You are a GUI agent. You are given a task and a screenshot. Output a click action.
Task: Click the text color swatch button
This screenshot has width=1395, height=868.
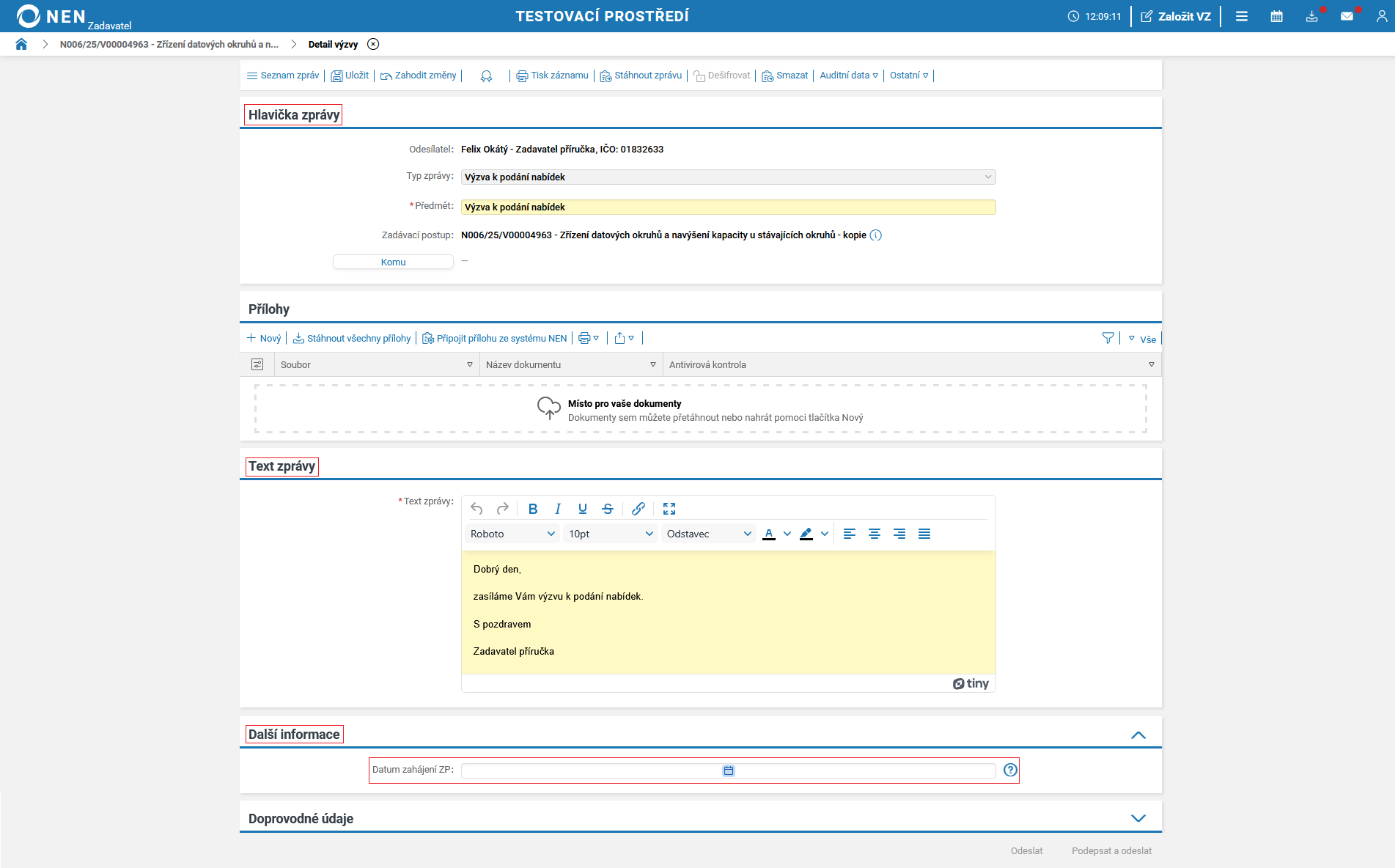click(769, 534)
